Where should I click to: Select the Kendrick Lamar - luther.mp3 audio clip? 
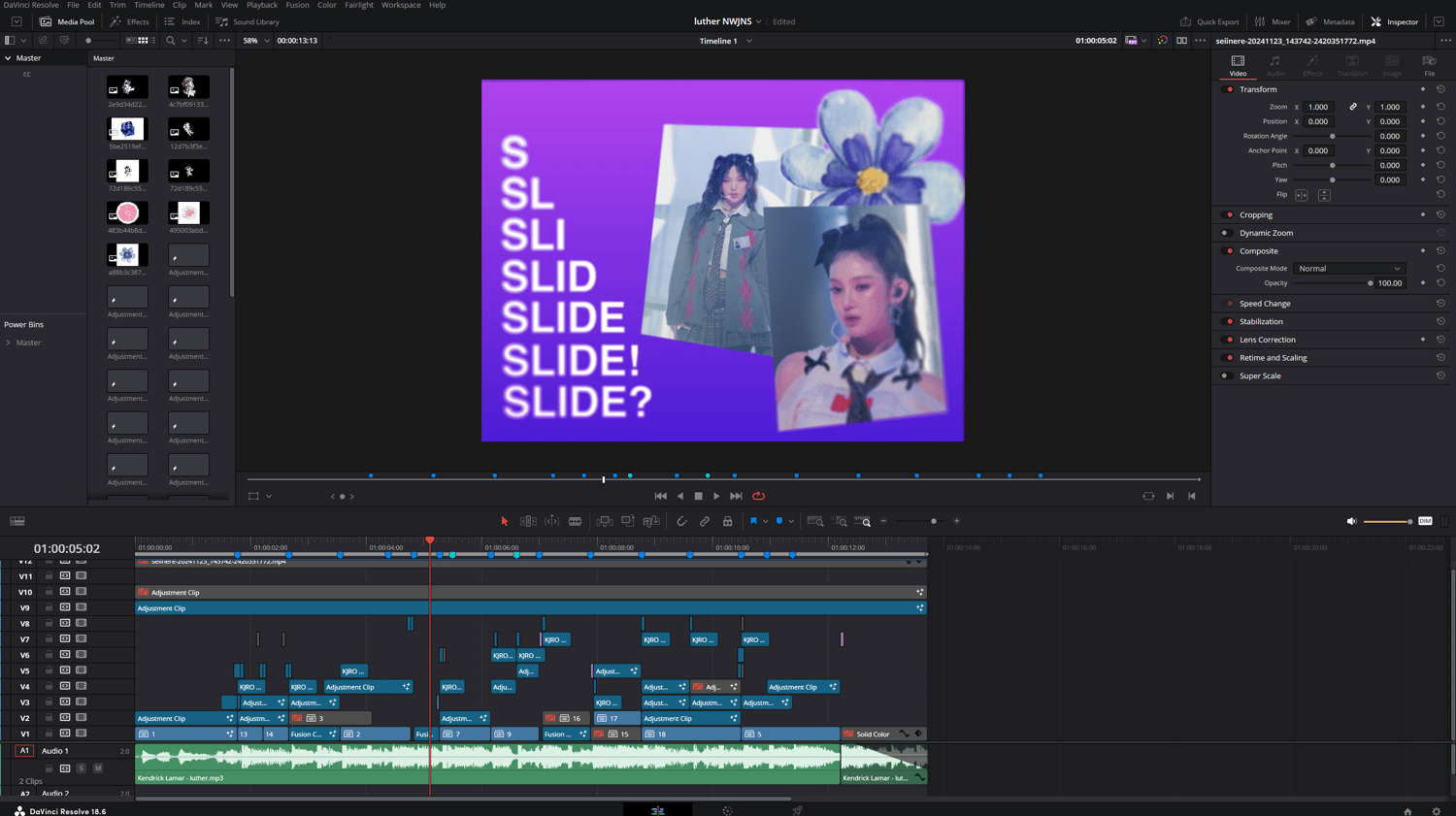(487, 765)
